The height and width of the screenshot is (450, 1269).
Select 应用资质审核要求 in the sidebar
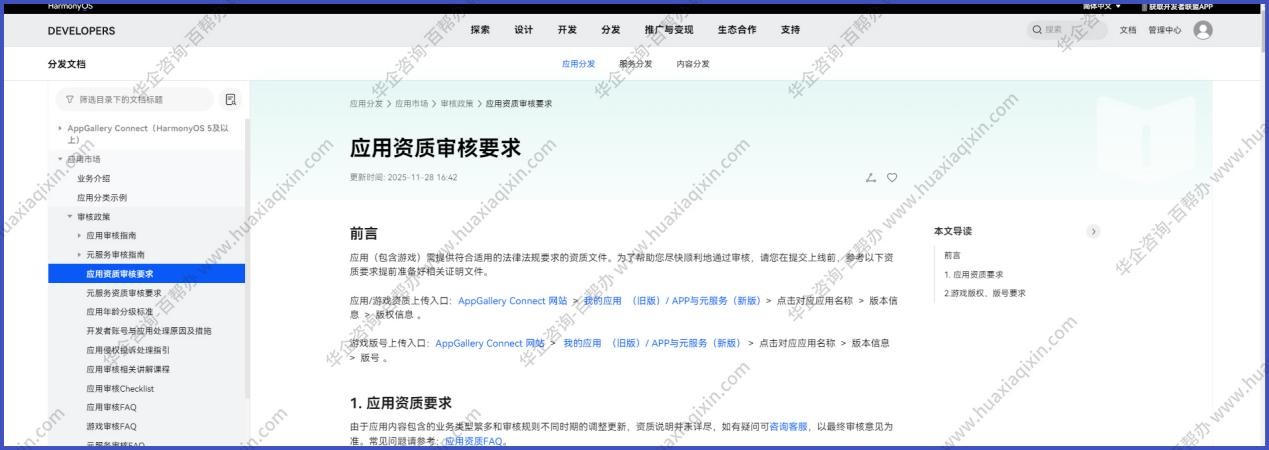[146, 273]
